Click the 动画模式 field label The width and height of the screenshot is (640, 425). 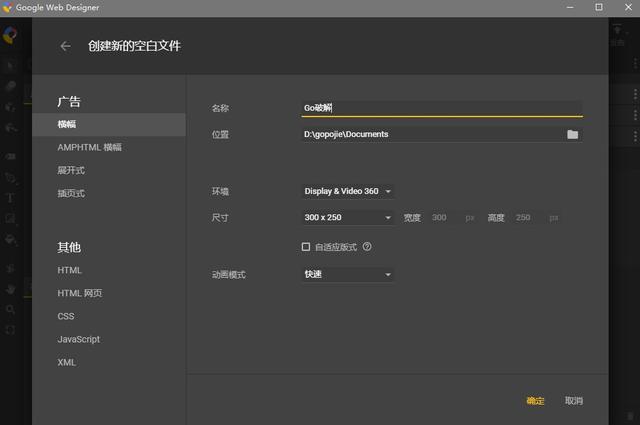point(229,275)
